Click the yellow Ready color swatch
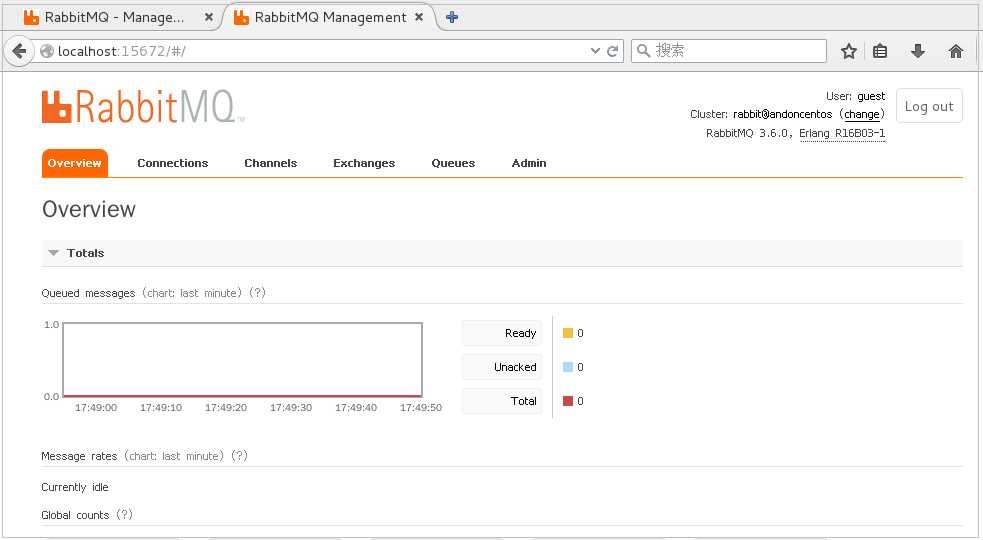 tap(568, 333)
